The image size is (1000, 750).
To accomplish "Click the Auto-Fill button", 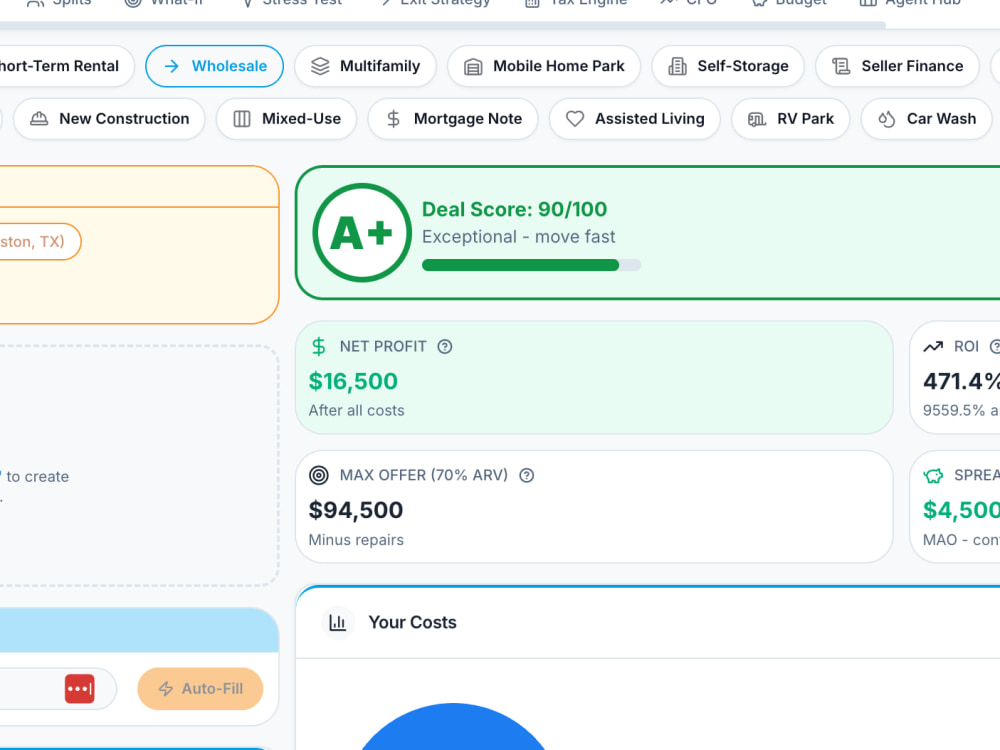I will click(200, 689).
